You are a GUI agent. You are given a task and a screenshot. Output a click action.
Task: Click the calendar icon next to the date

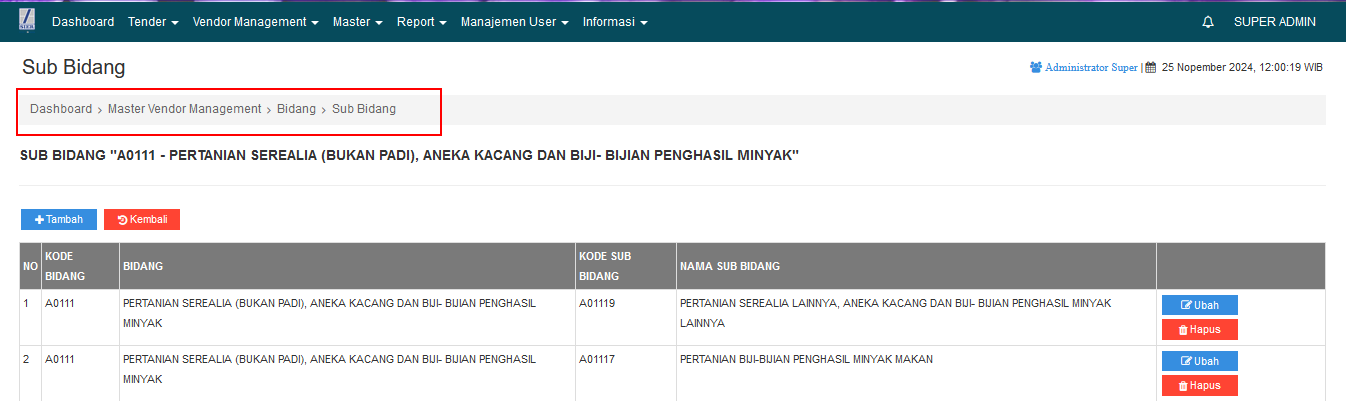pos(1151,68)
